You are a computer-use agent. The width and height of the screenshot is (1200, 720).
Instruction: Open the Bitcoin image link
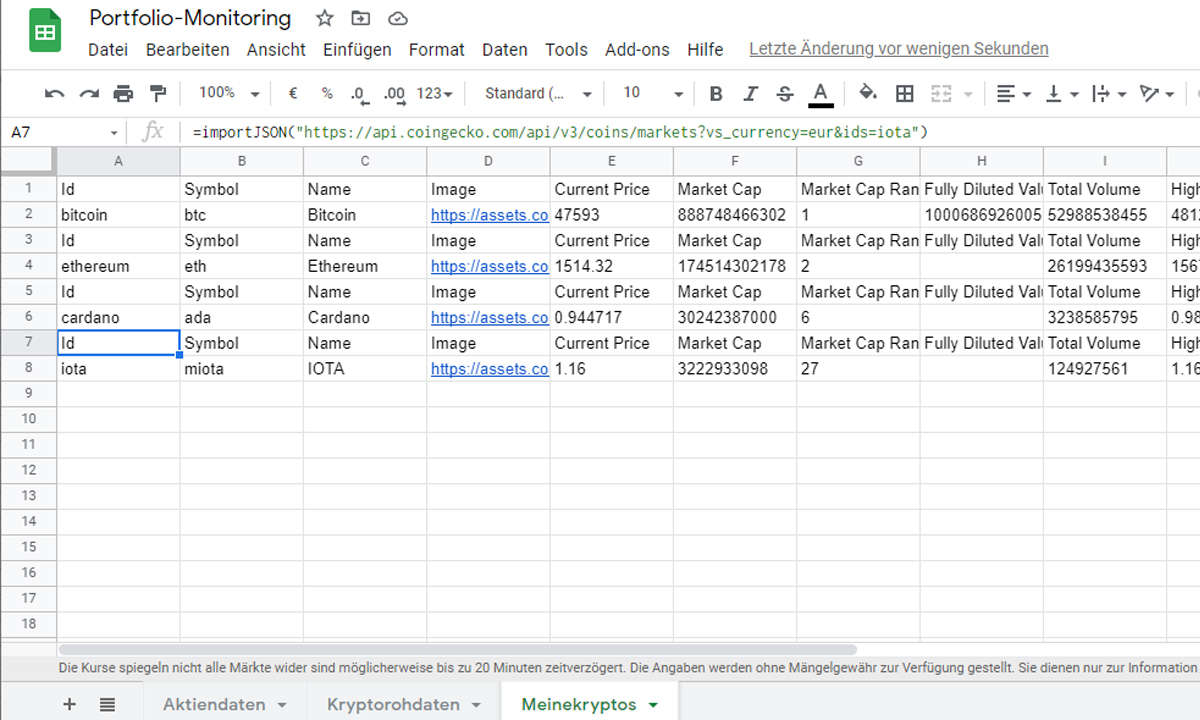click(x=489, y=215)
